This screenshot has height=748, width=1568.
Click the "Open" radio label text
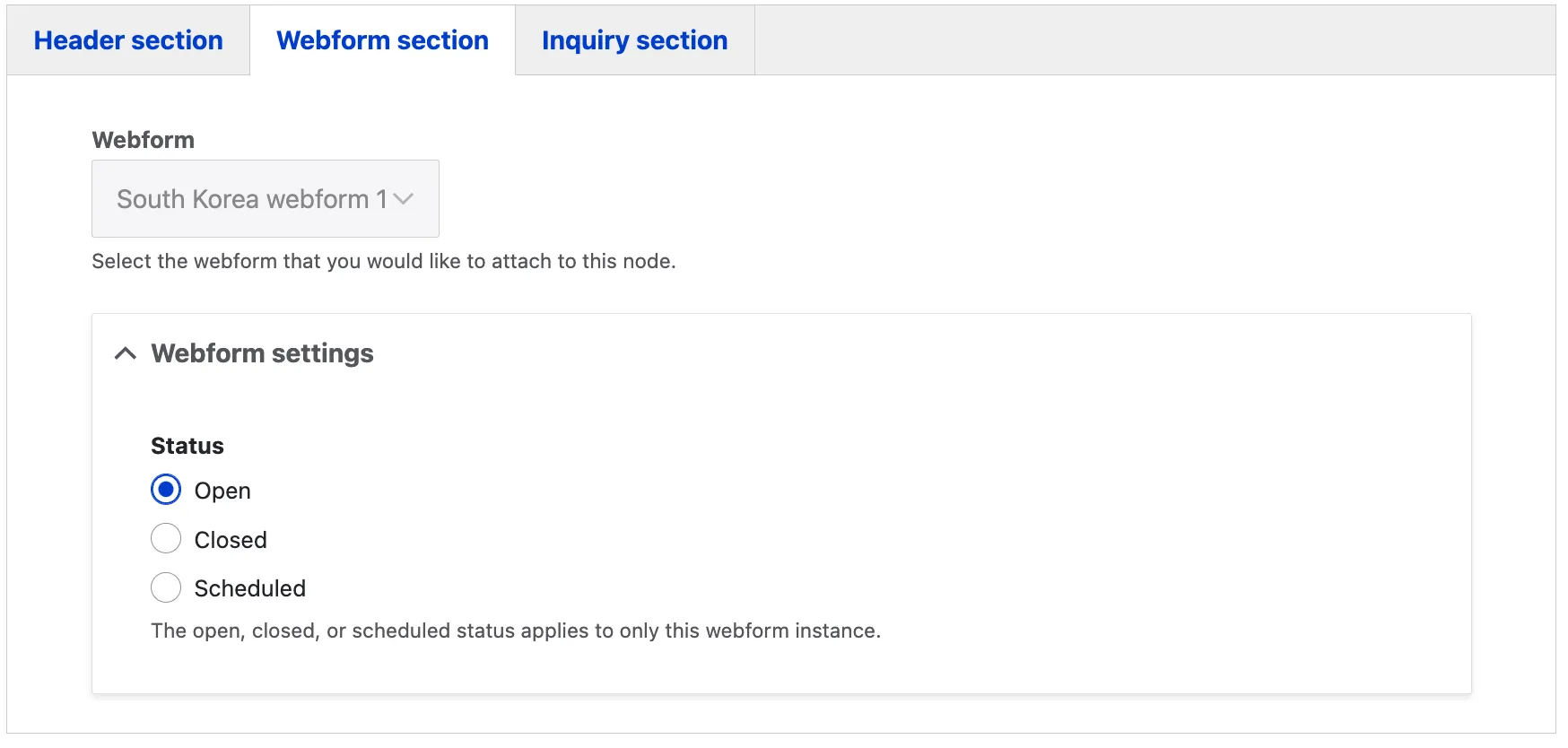point(222,491)
